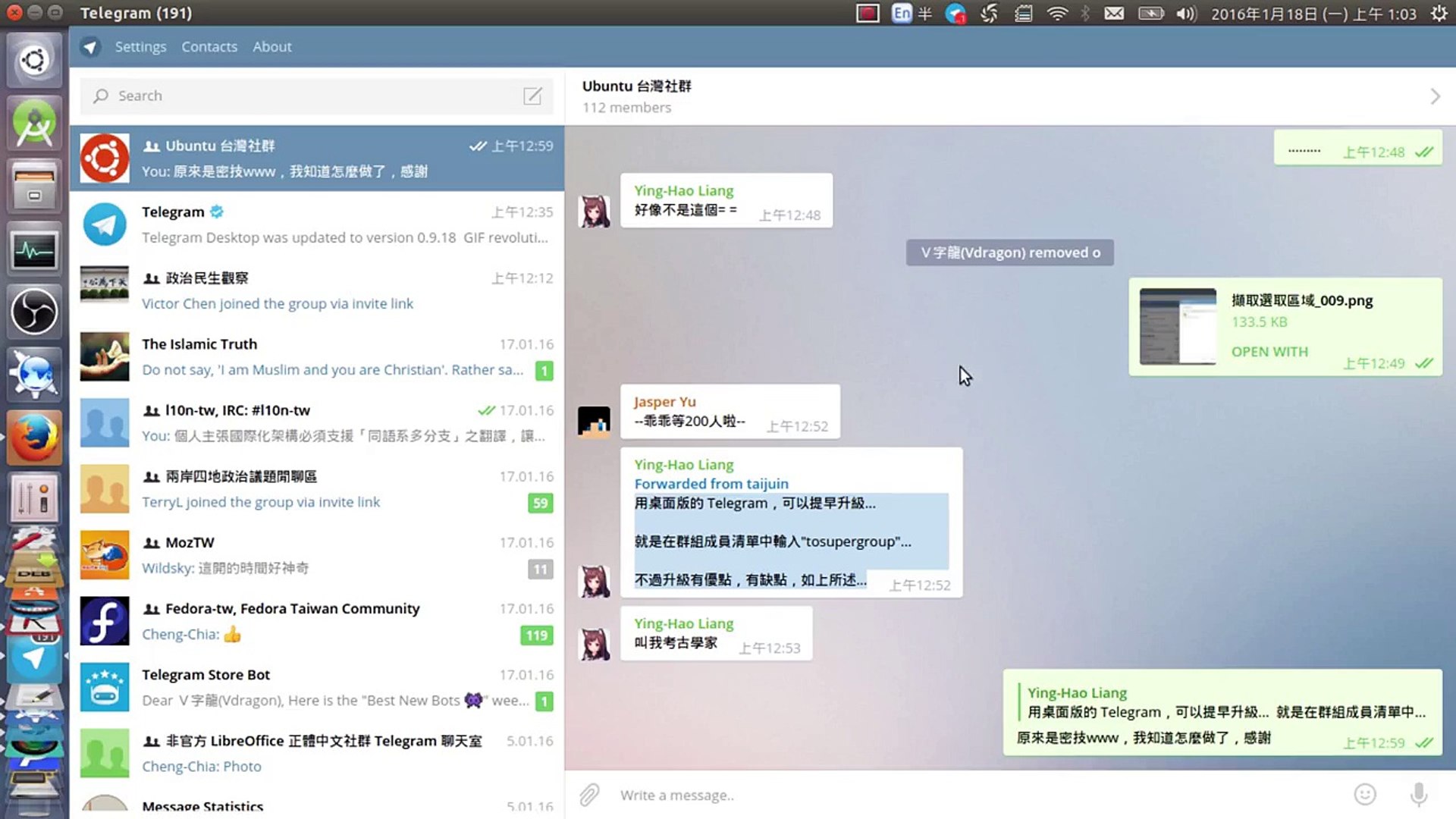Click the unread badge on Fedora-tw chat
Screen dimensions: 1456x819
(536, 635)
